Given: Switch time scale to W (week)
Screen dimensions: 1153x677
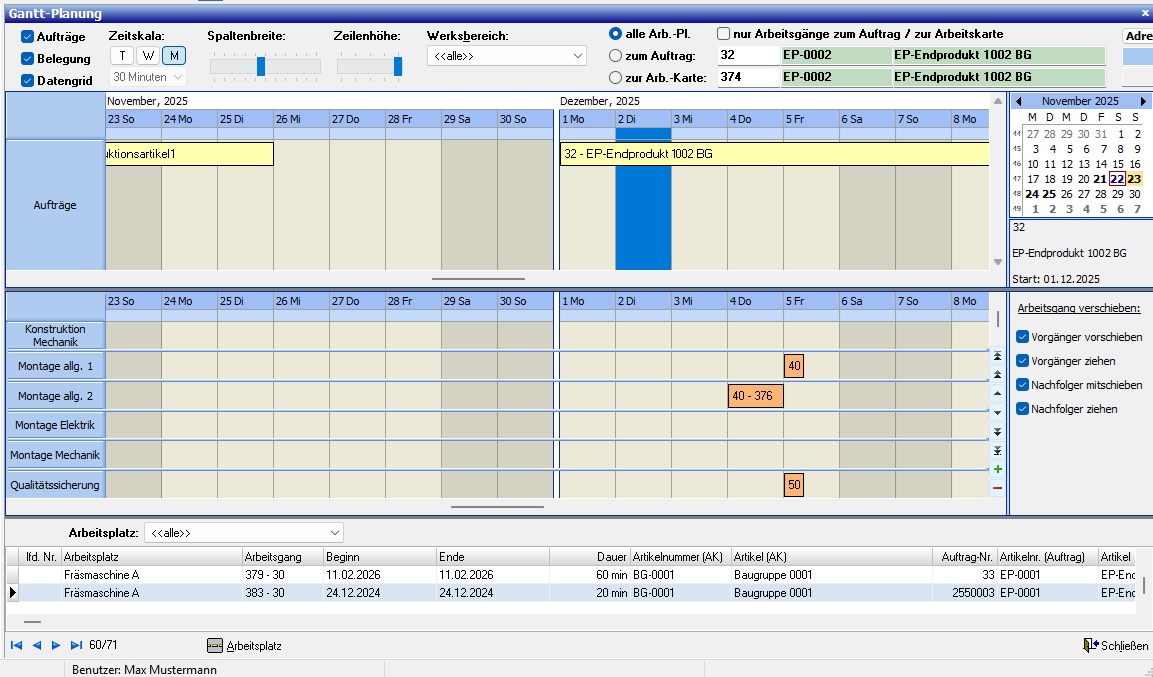Looking at the screenshot, I should (x=148, y=56).
